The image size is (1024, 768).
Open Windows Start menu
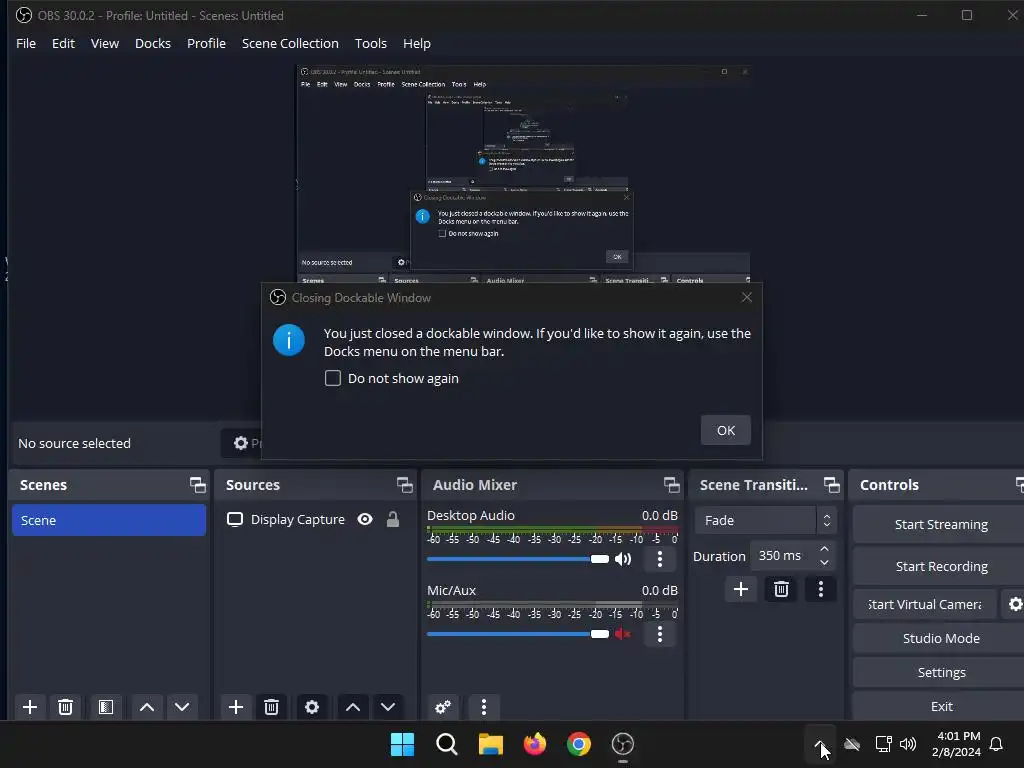pos(402,744)
